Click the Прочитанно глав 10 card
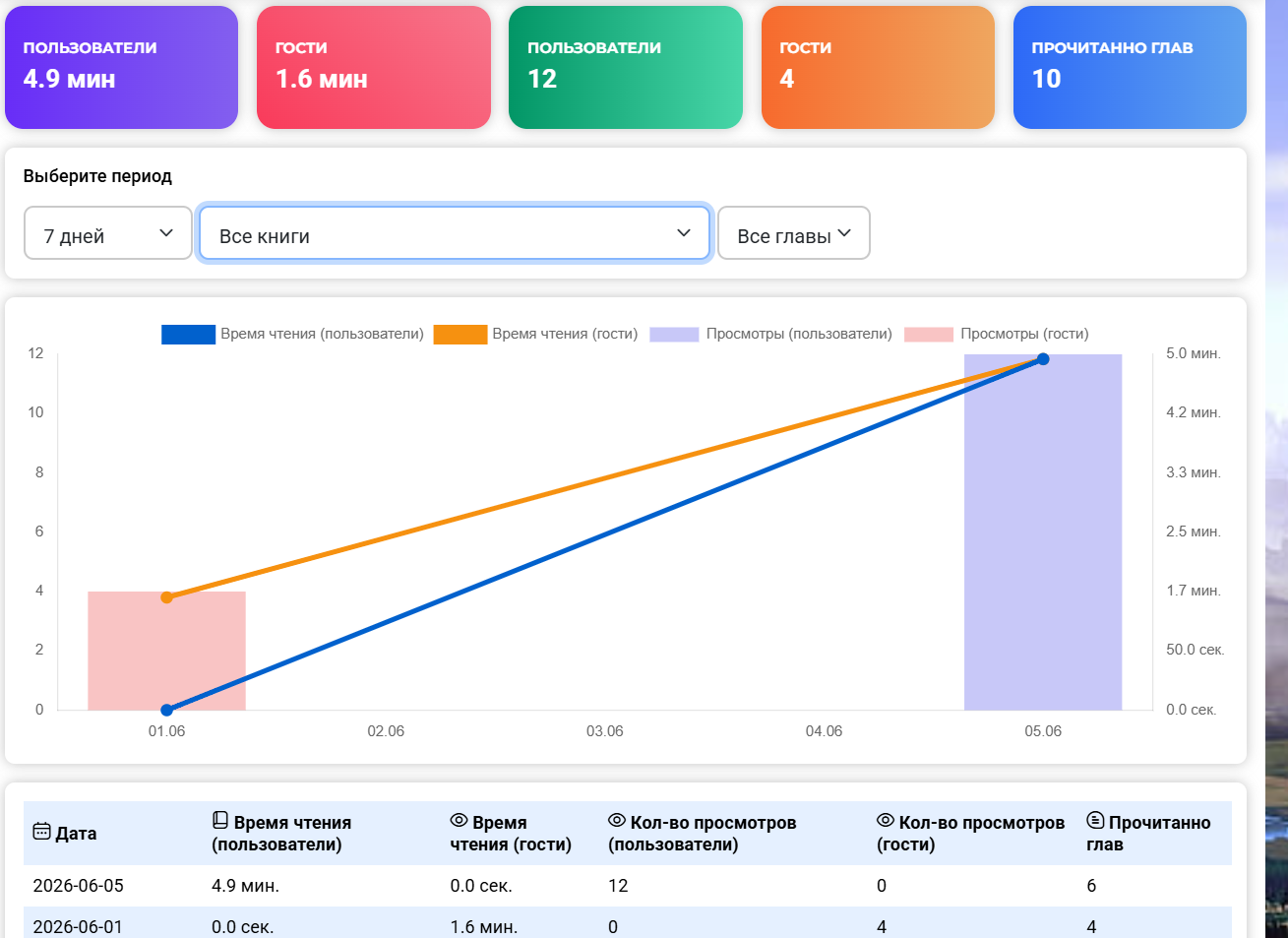This screenshot has height=938, width=1288. point(1130,67)
